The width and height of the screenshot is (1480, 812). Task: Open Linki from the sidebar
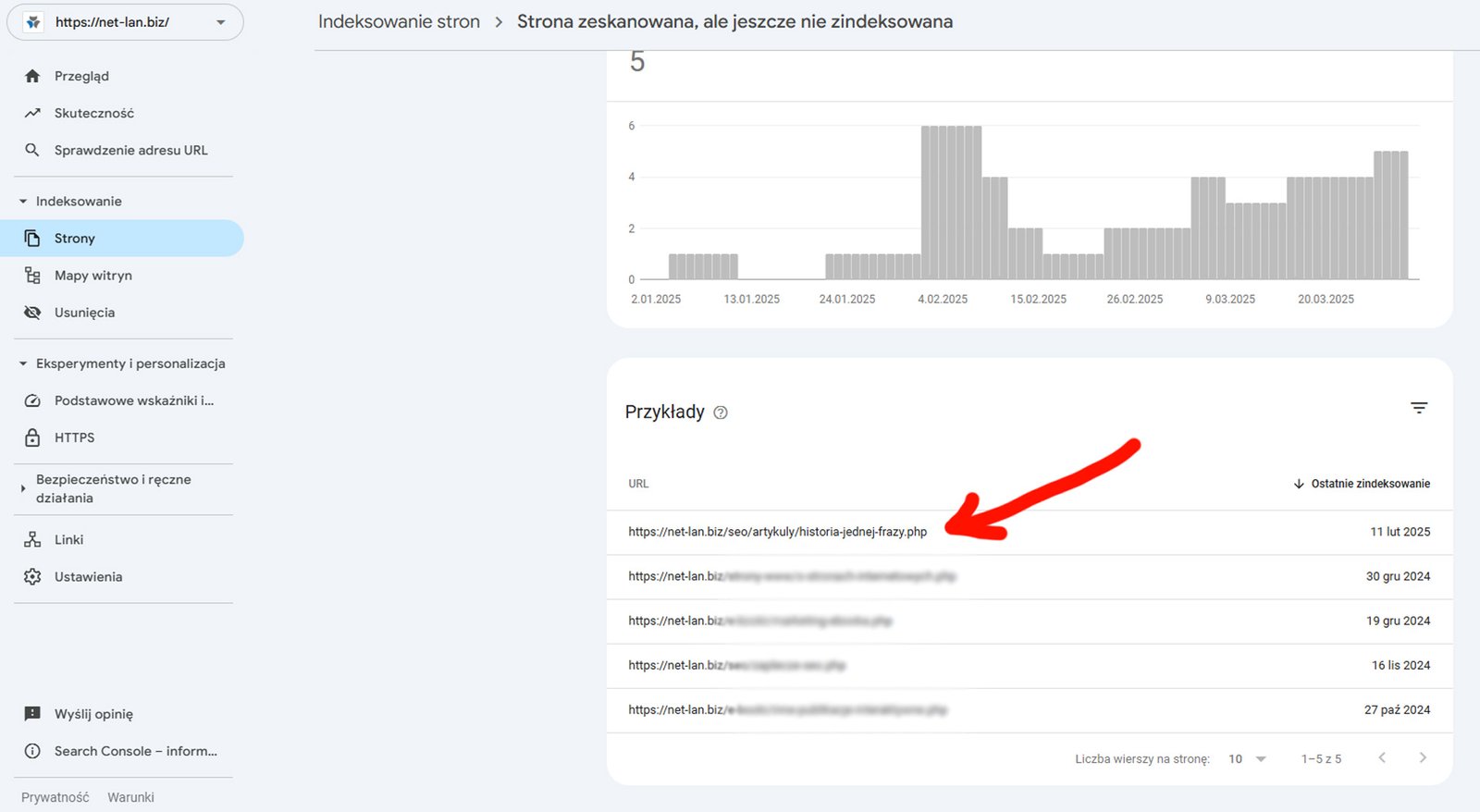coord(68,539)
